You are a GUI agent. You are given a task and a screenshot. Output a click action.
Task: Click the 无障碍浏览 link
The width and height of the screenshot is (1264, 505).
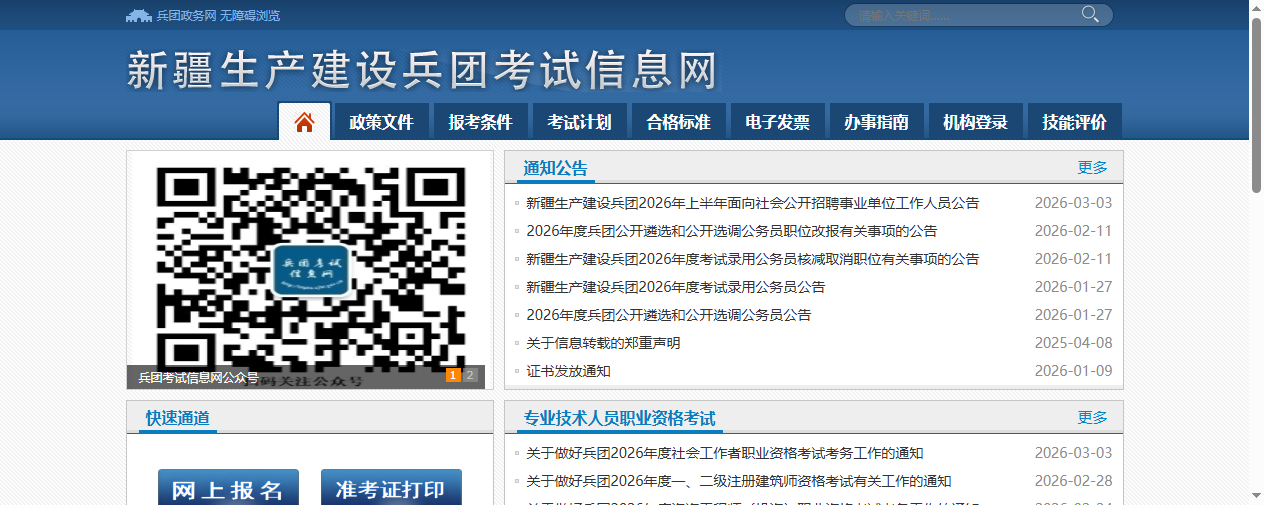coord(250,15)
